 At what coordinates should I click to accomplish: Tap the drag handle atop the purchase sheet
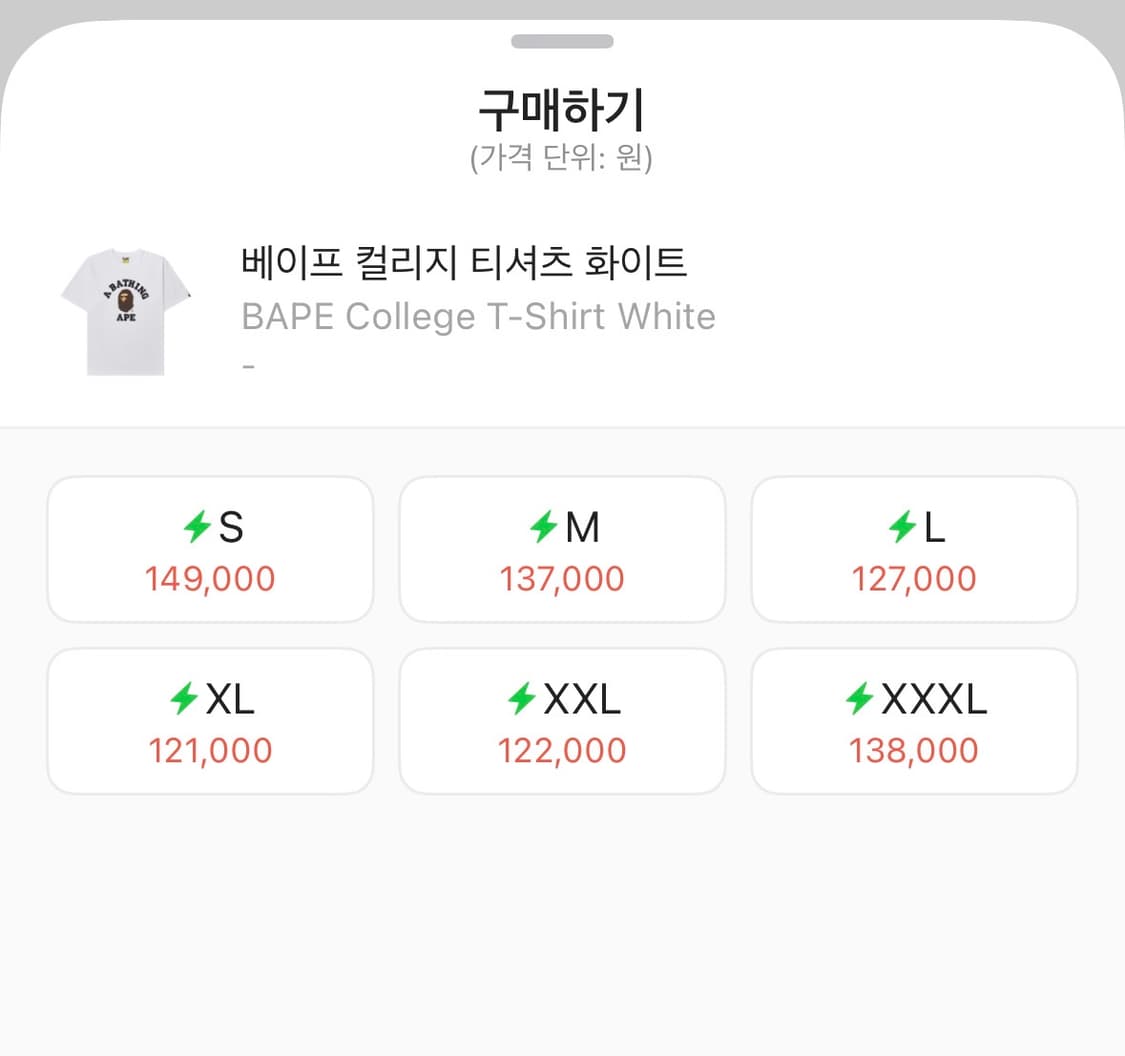tap(562, 41)
